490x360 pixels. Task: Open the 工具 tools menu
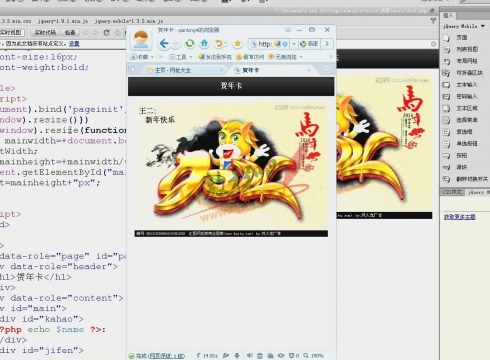[181, 57]
